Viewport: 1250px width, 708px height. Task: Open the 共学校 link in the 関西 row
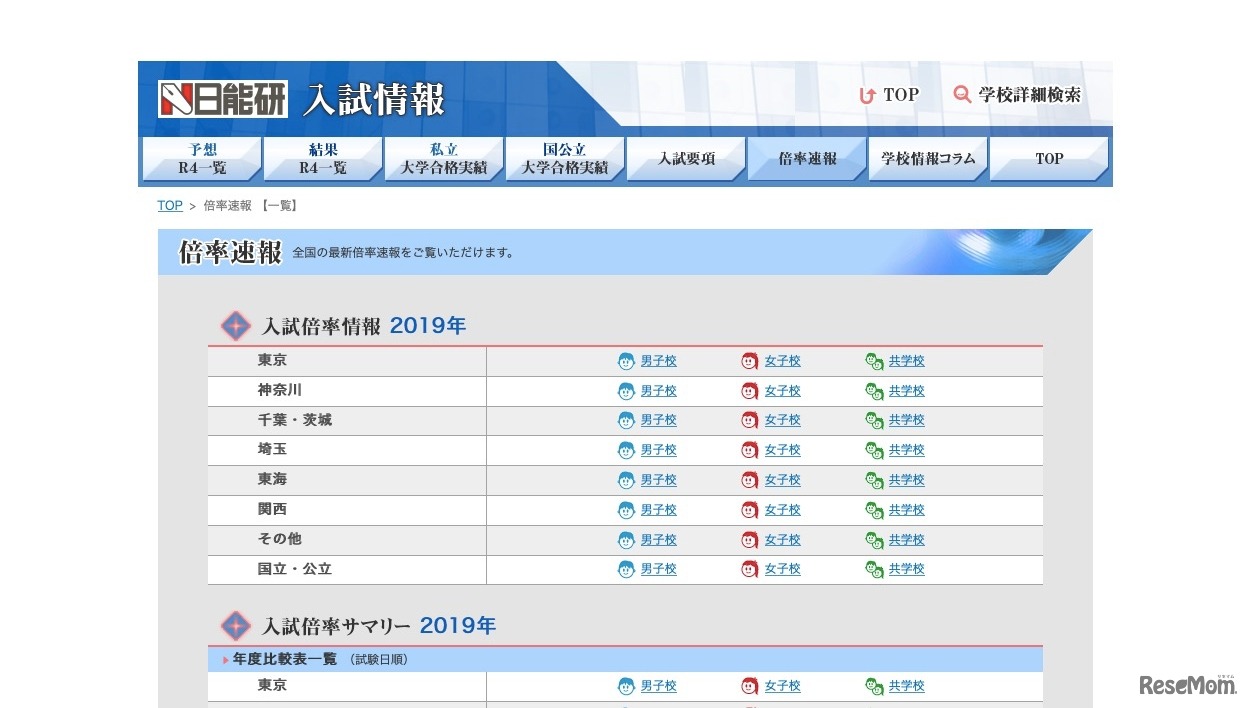click(x=906, y=510)
